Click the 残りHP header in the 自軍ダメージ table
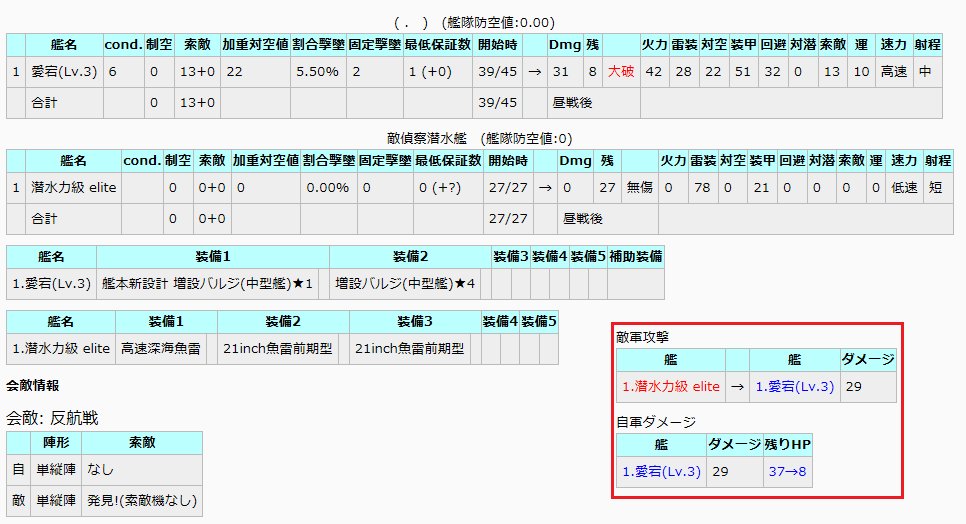Viewport: 966px width, 524px height. click(787, 444)
